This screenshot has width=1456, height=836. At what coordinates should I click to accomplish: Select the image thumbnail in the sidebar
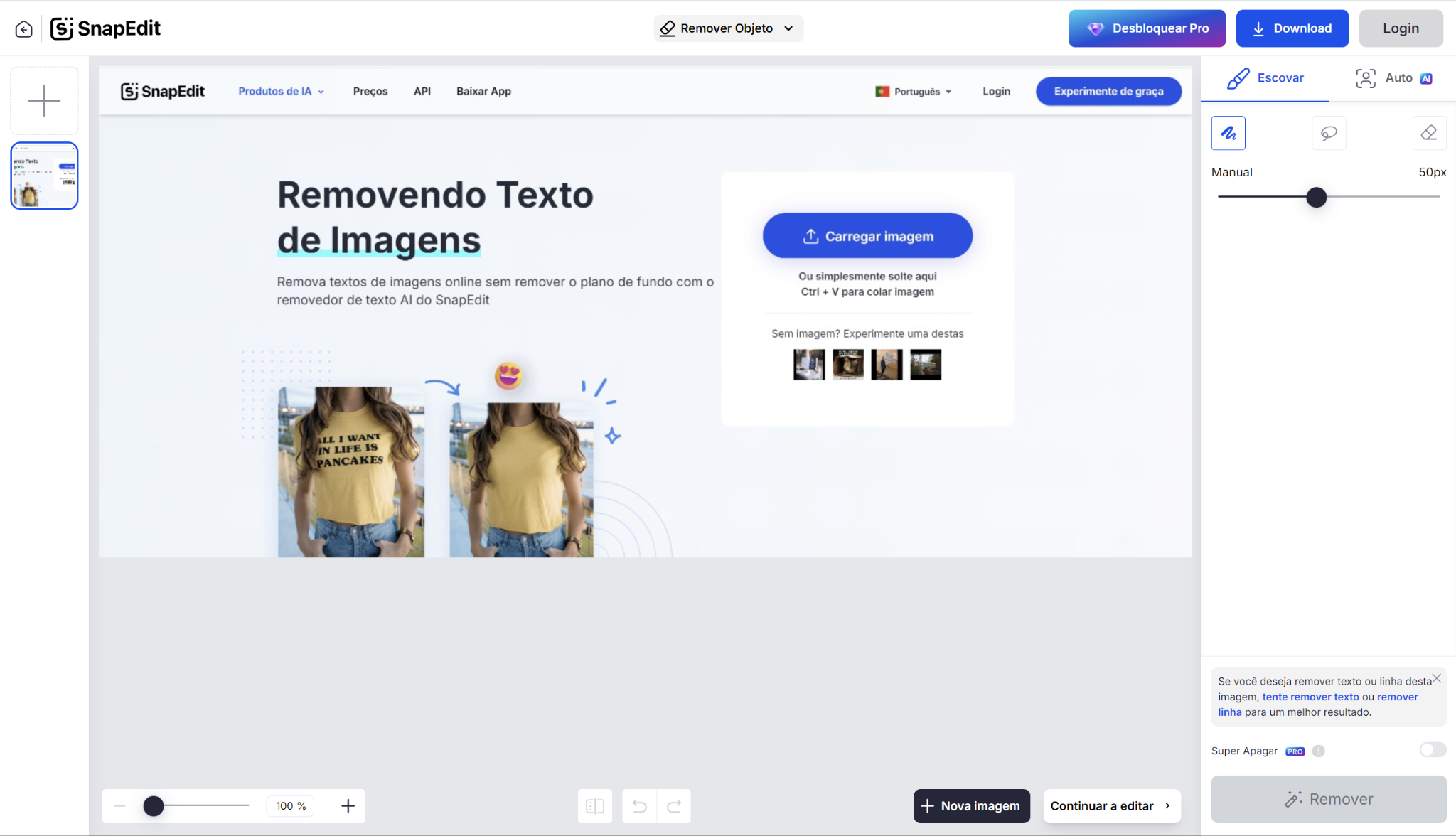[43, 175]
